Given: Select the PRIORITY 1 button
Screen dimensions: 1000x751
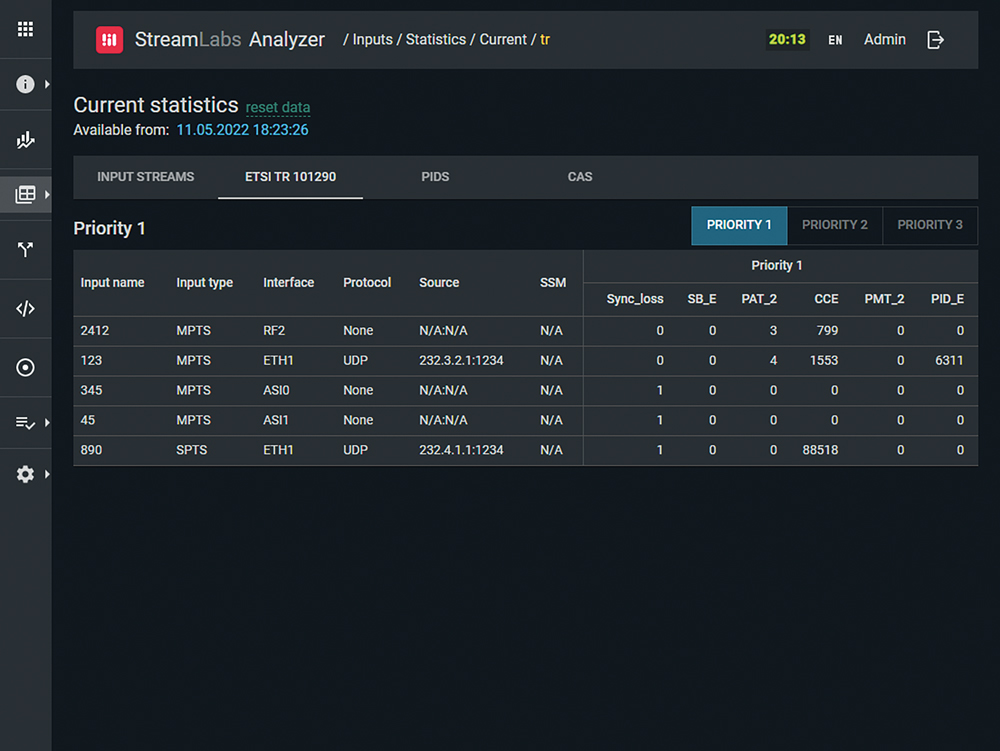Looking at the screenshot, I should [739, 225].
